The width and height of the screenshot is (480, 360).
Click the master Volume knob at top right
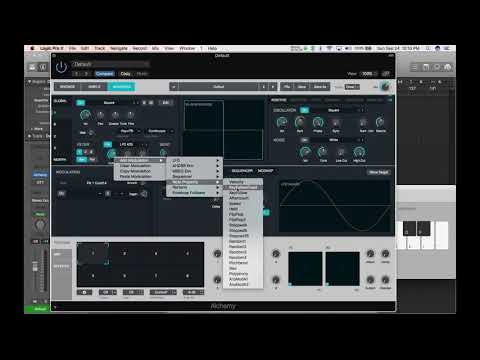[x=385, y=87]
